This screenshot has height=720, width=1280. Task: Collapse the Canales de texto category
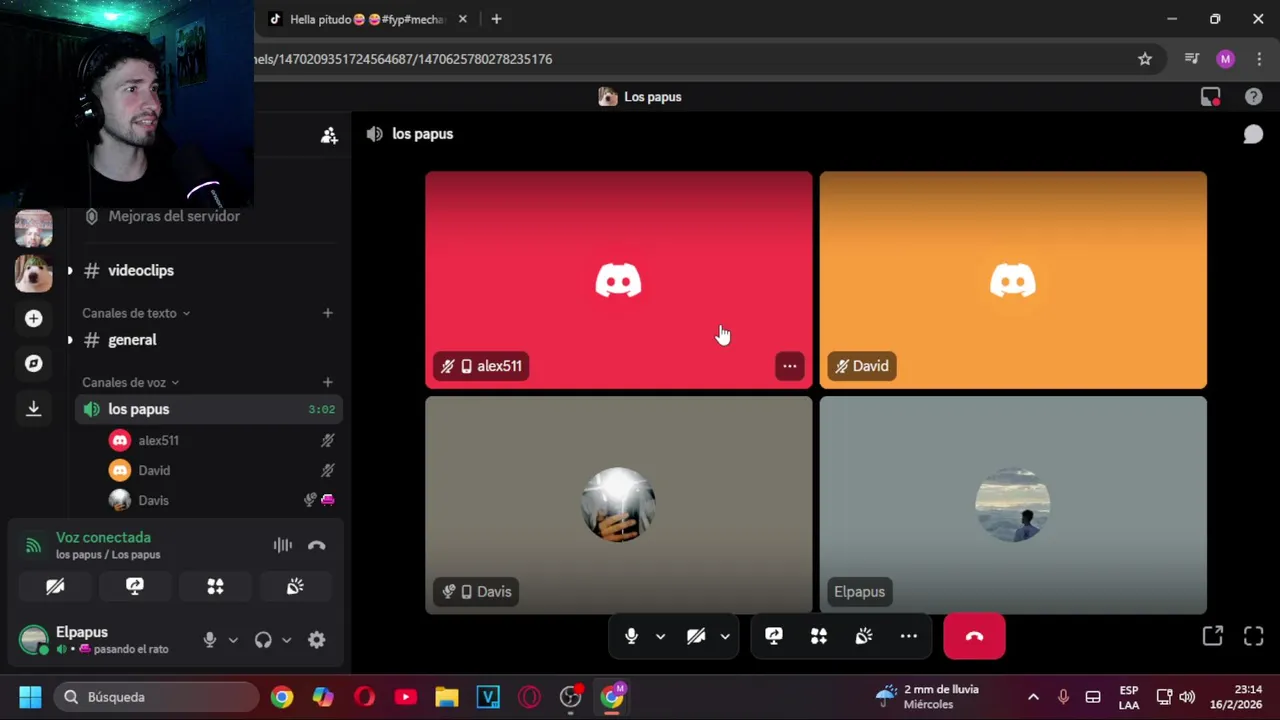(x=136, y=313)
